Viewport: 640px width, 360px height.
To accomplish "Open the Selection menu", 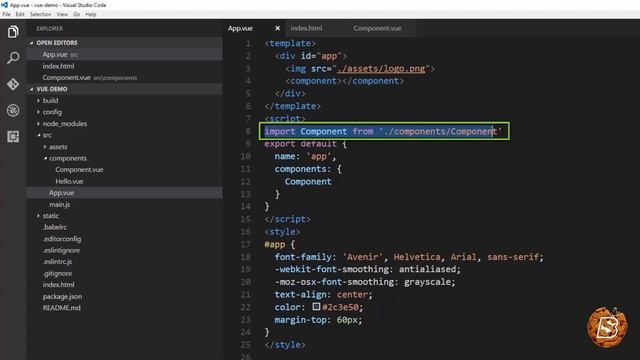I will 40,14.
